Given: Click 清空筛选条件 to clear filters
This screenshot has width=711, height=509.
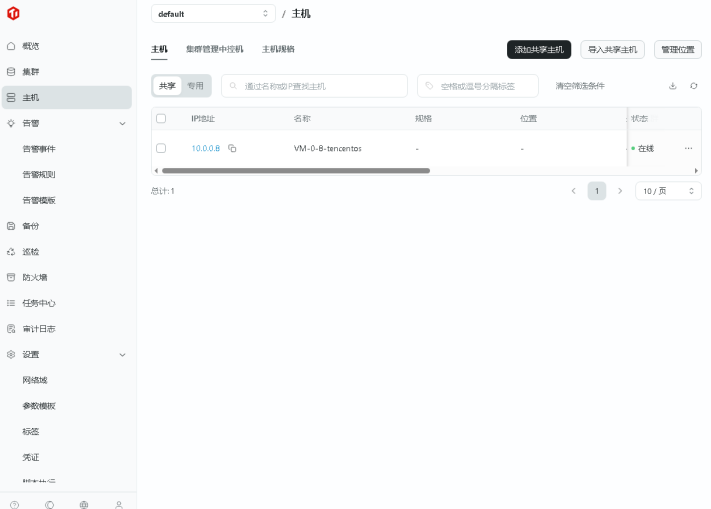Looking at the screenshot, I should pos(580,86).
